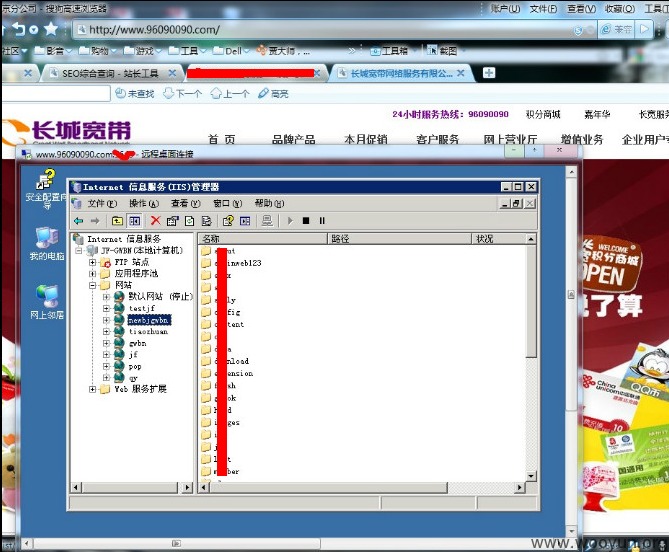Click the IIS toolbar Forward arrow

[95, 221]
